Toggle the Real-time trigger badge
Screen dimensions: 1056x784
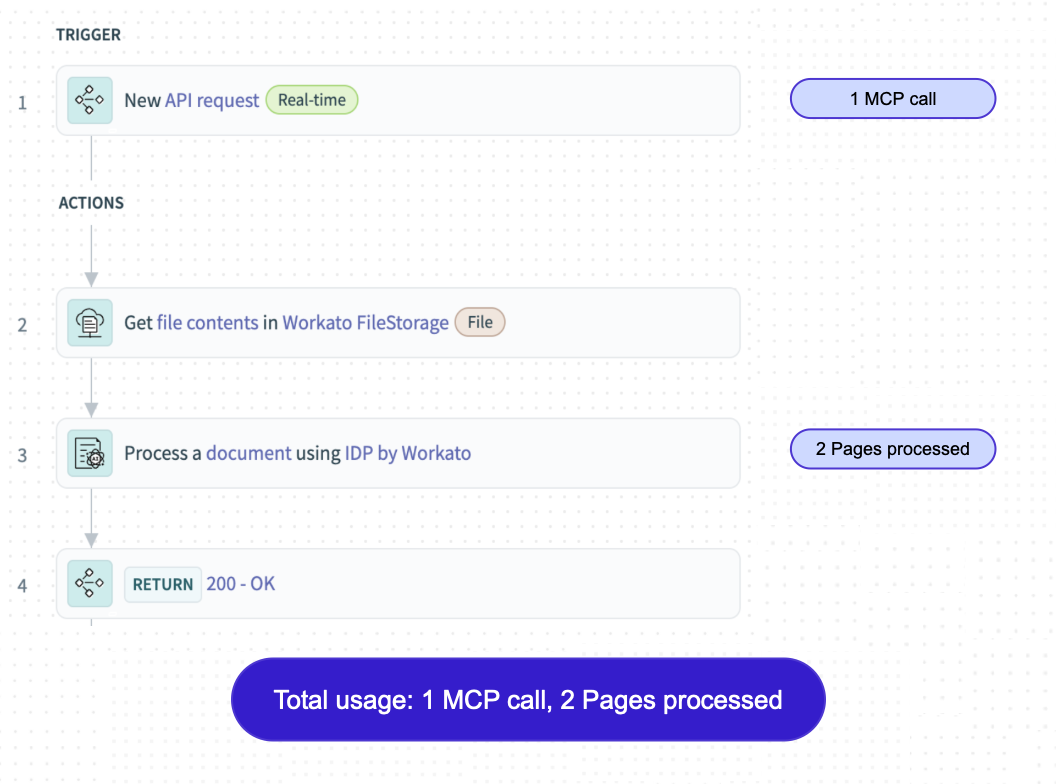pos(311,100)
